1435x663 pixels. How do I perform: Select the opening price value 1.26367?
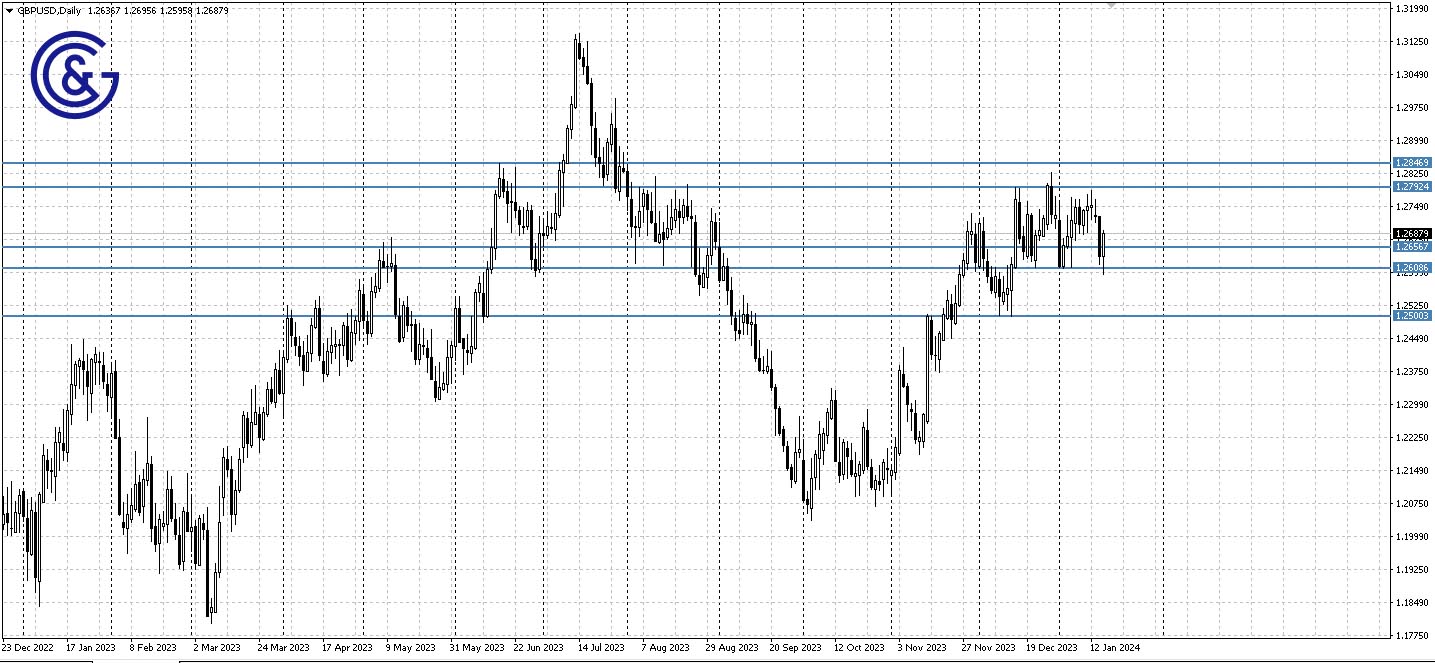pyautogui.click(x=103, y=10)
